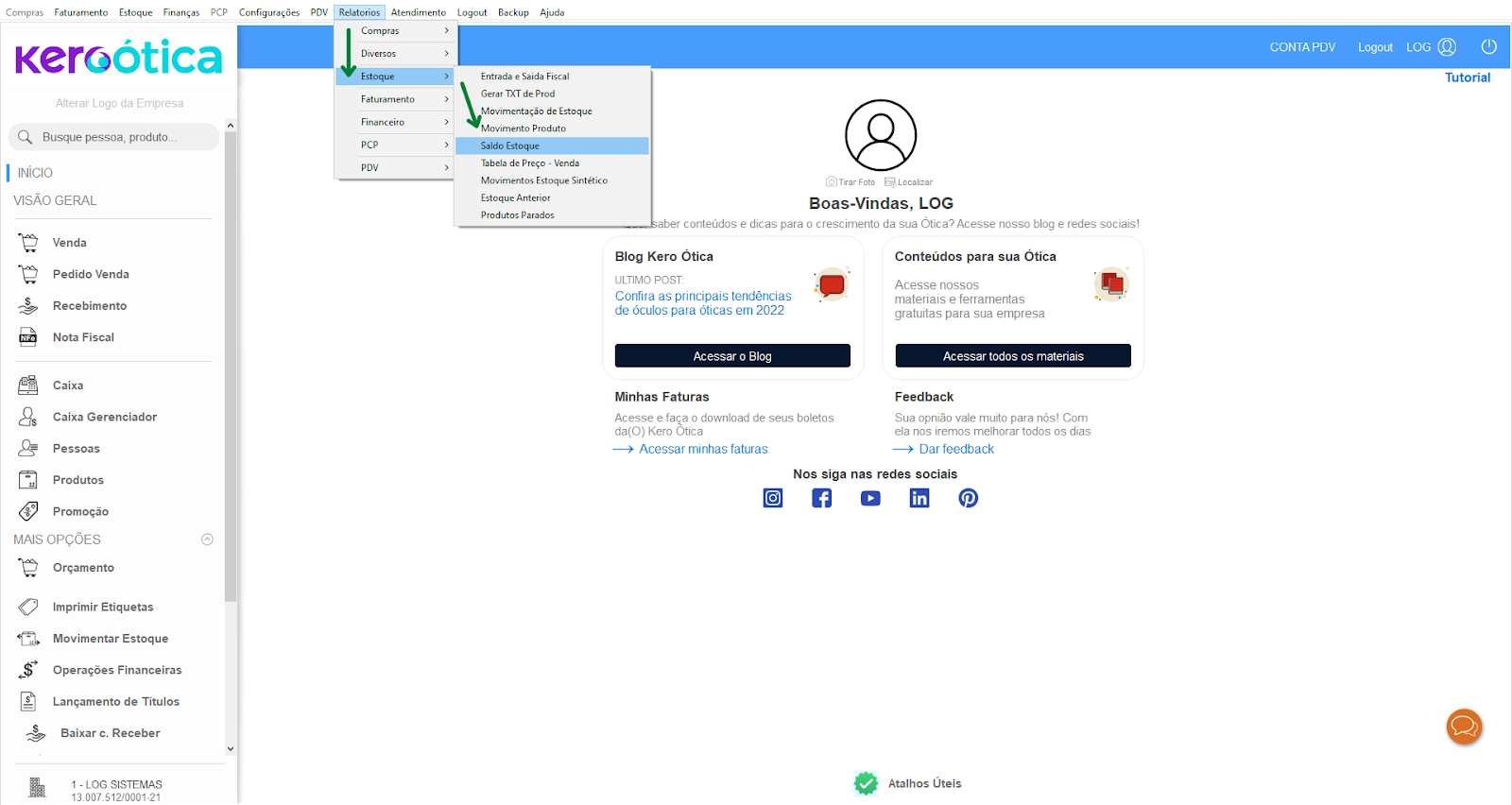Click Tirar Foto under the avatar
The height and width of the screenshot is (805, 1512).
tap(850, 182)
